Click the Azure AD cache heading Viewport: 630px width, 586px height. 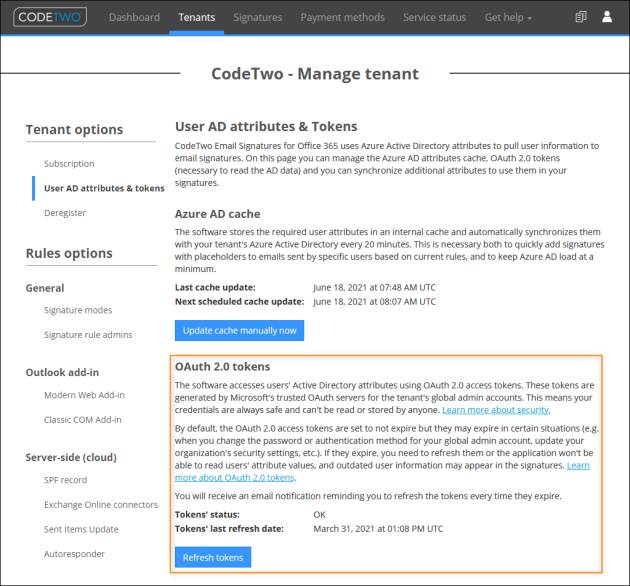tap(217, 214)
